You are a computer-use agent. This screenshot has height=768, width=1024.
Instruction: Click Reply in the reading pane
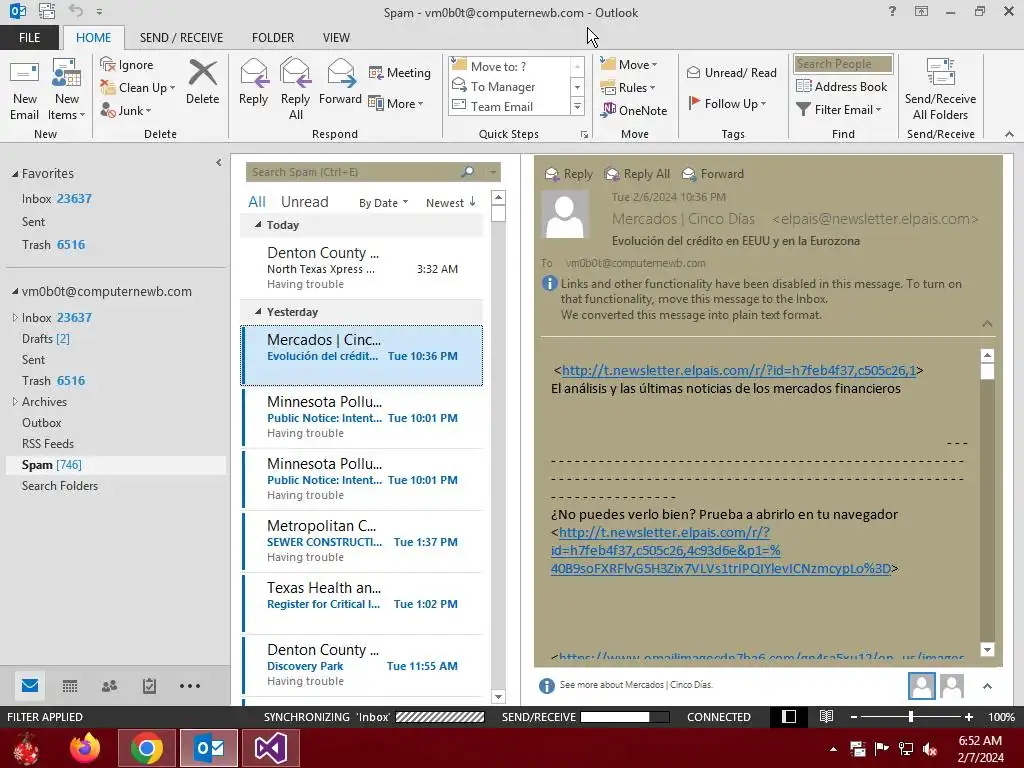click(569, 174)
